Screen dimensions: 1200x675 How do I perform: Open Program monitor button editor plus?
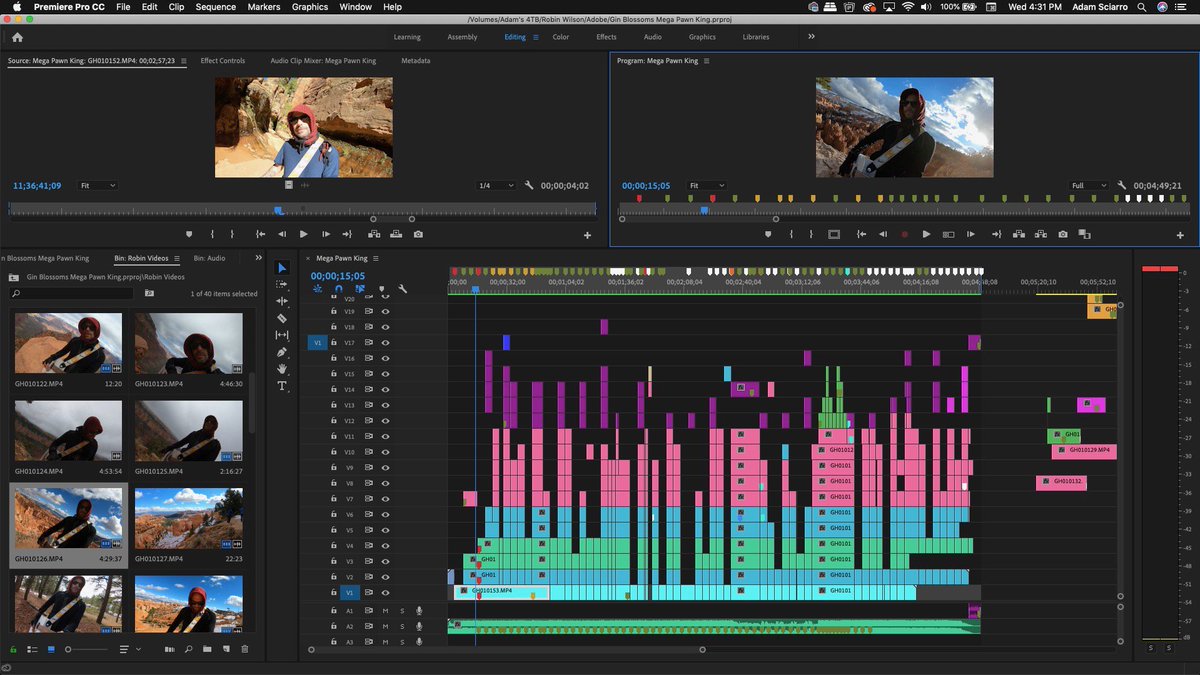pyautogui.click(x=1181, y=235)
